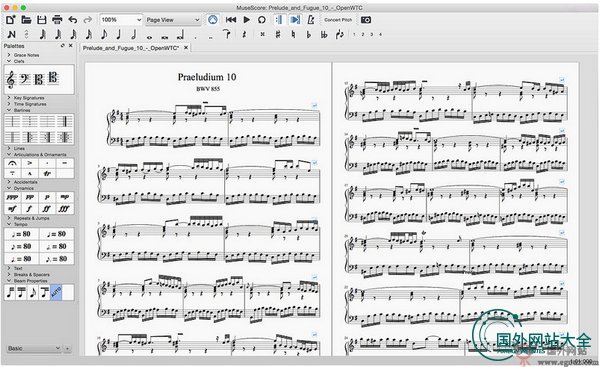Switch to Prelude_and_Fugue_10_-_OpenWTC tab
The height and width of the screenshot is (367, 600).
[x=130, y=48]
